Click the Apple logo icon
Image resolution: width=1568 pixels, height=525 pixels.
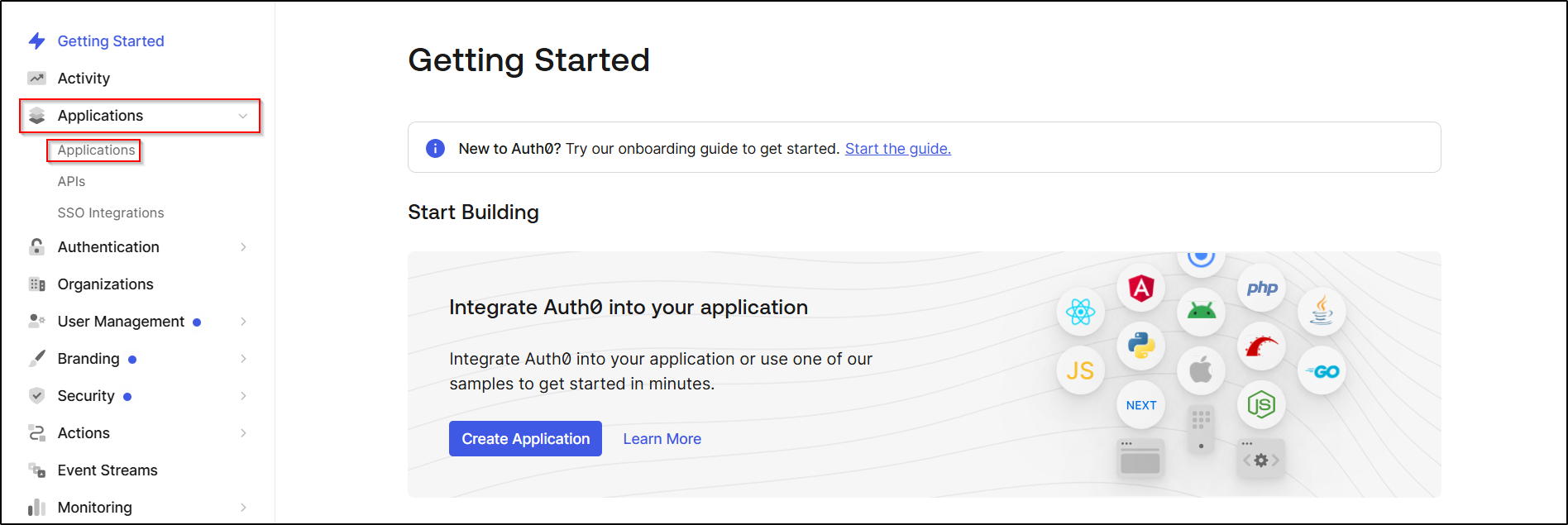[1201, 370]
